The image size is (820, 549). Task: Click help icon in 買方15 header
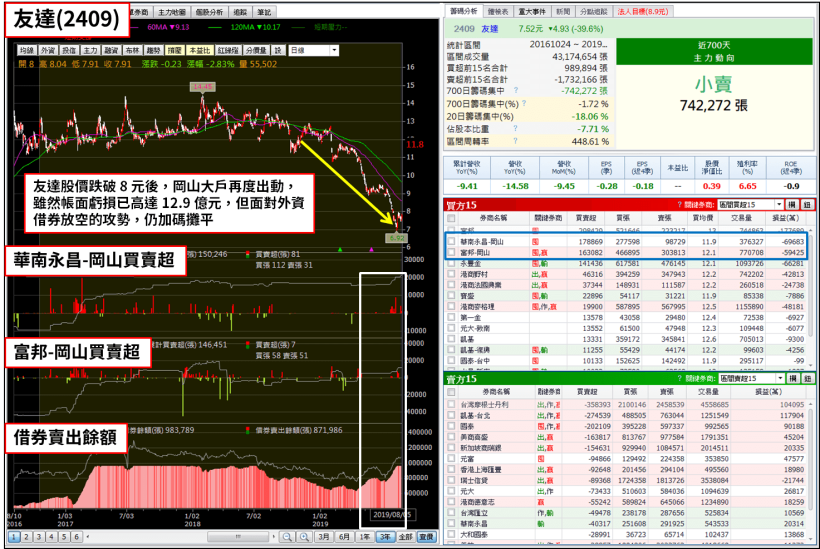pos(680,204)
